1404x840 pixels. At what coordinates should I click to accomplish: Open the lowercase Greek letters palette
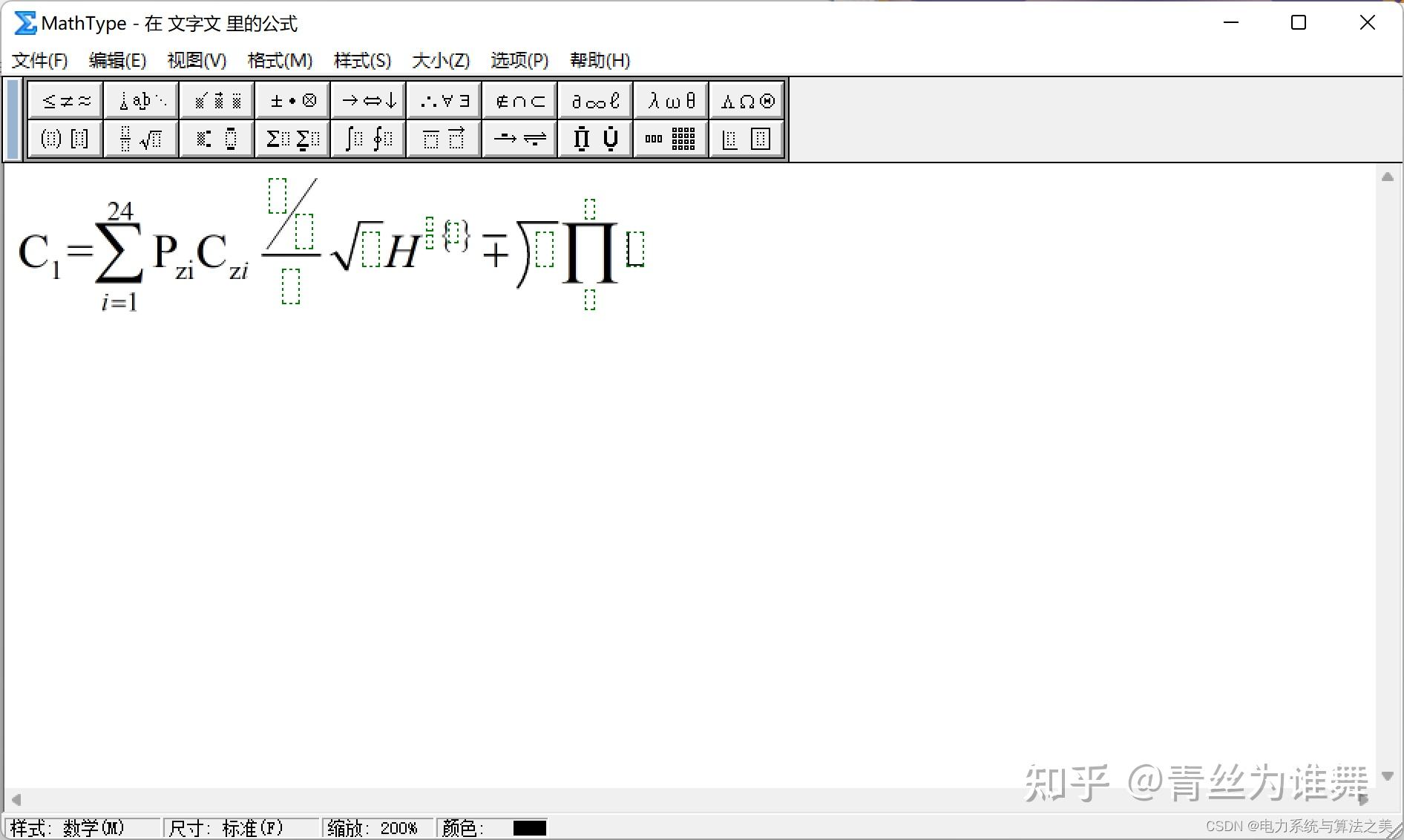(x=669, y=100)
